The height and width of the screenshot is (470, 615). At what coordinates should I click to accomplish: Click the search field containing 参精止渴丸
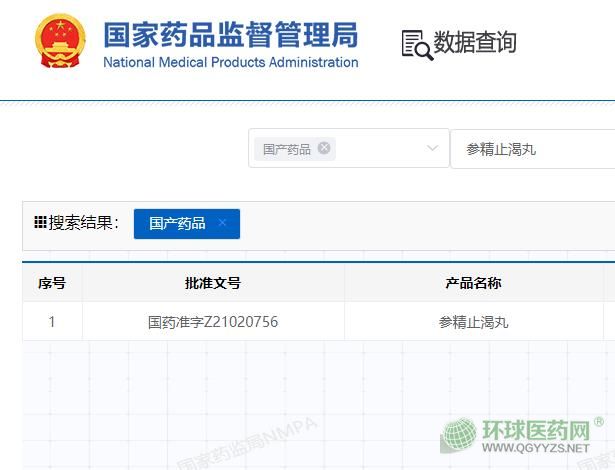tap(530, 149)
